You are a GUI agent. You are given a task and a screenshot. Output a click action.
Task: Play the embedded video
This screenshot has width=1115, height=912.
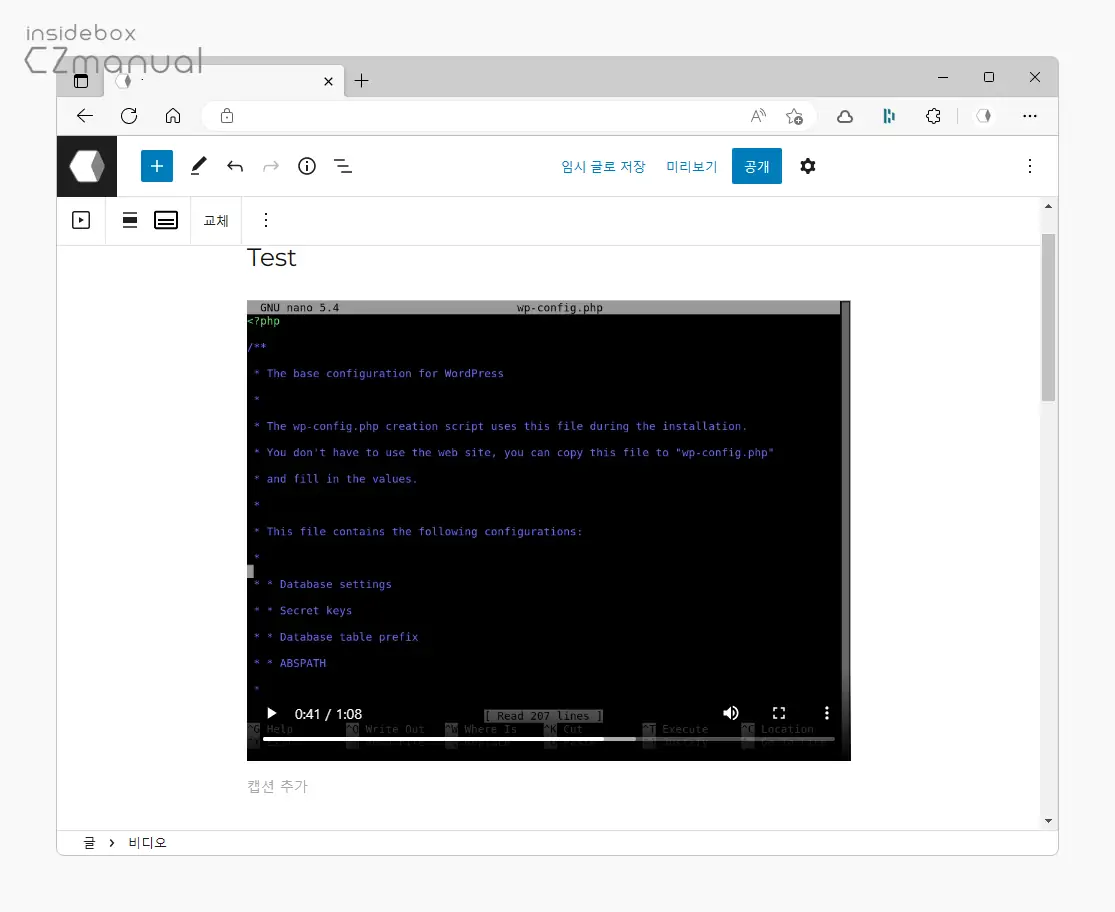(272, 713)
